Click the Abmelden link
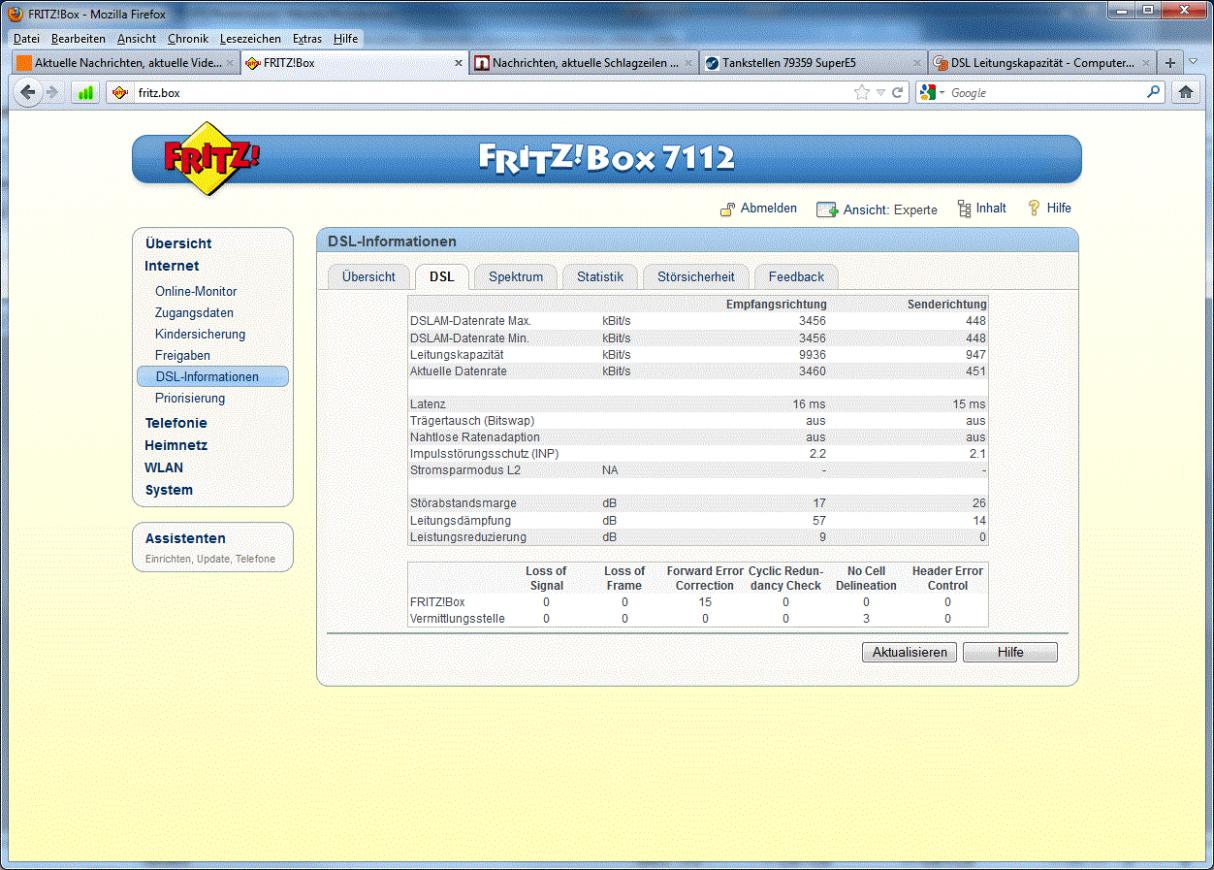Screen dimensions: 1214x870 (769, 208)
